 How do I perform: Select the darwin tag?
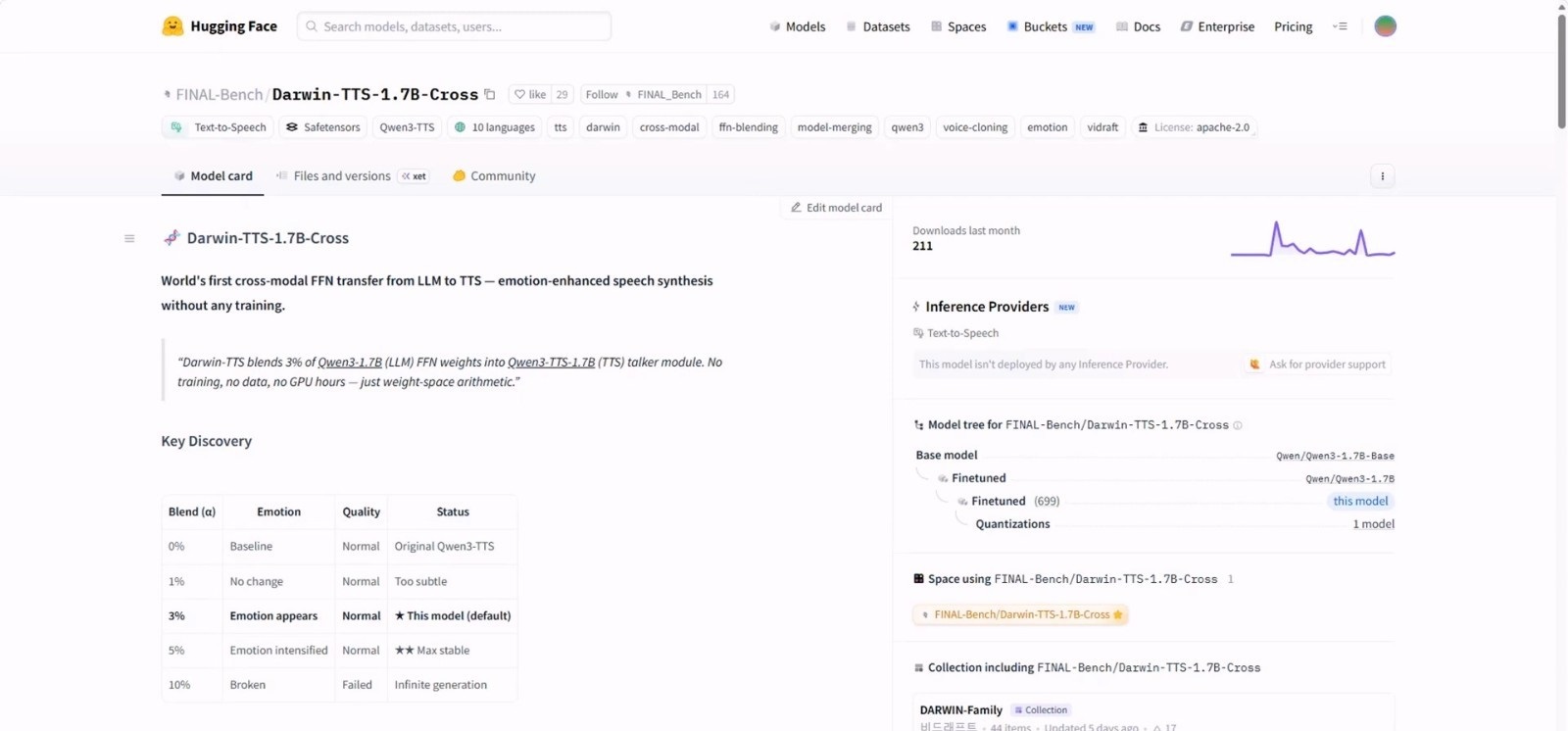point(603,127)
